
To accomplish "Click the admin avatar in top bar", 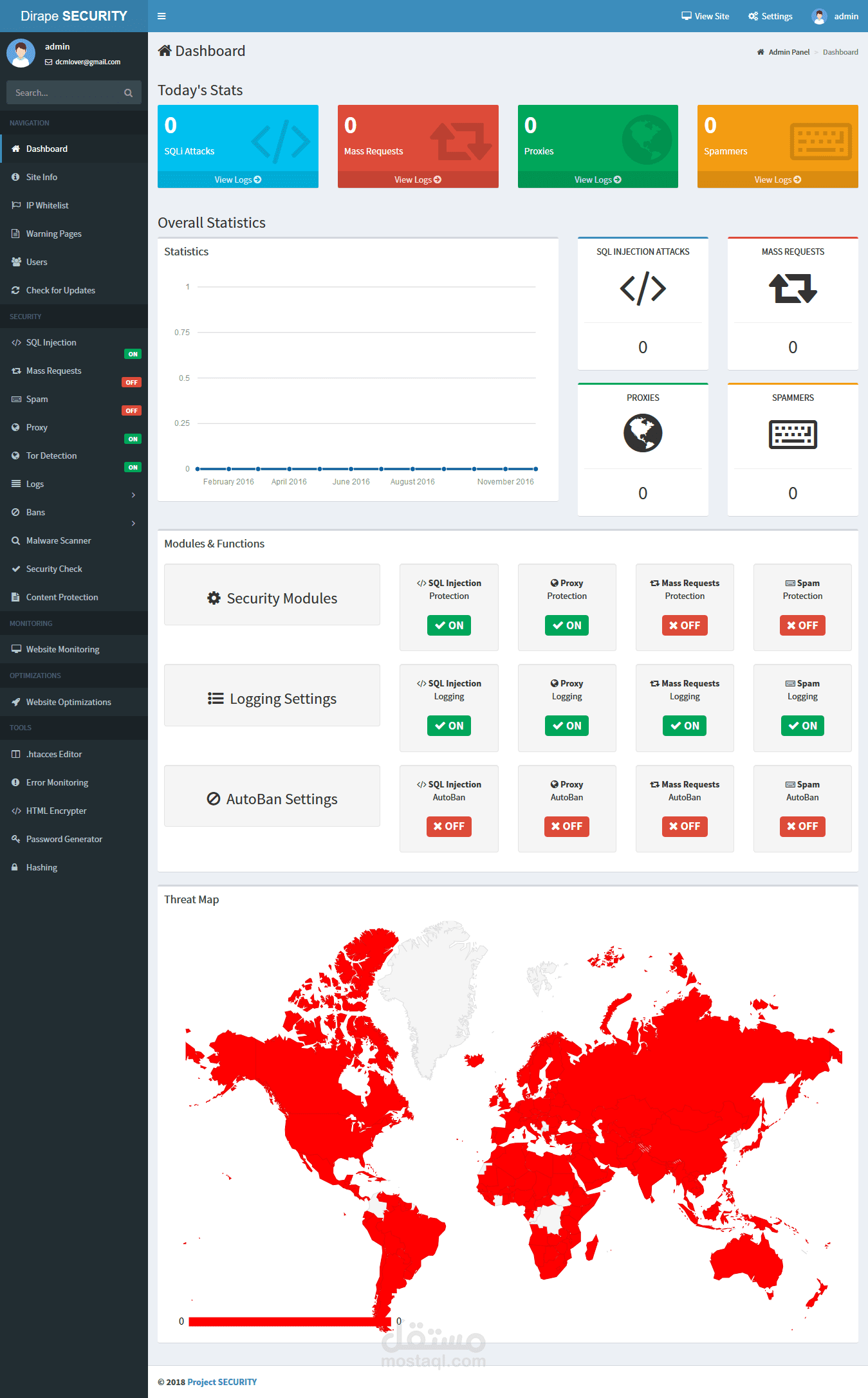I will pos(819,16).
